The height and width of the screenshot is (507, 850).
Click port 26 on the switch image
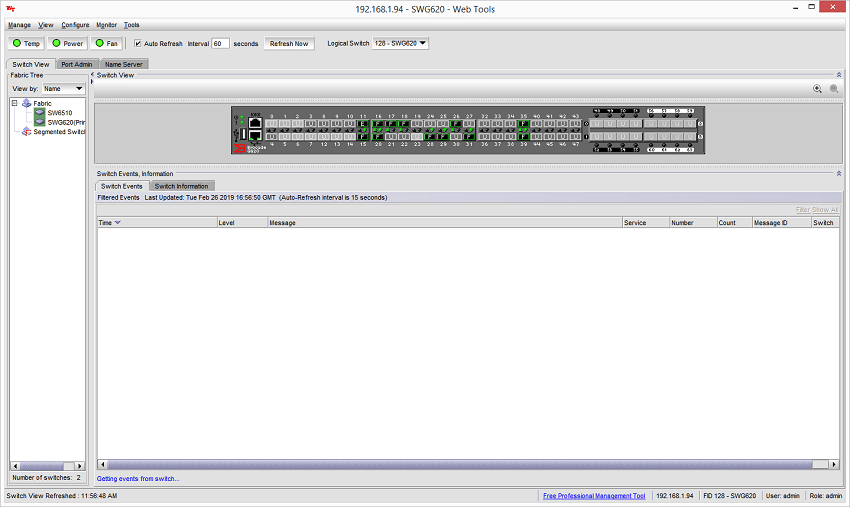[x=456, y=124]
